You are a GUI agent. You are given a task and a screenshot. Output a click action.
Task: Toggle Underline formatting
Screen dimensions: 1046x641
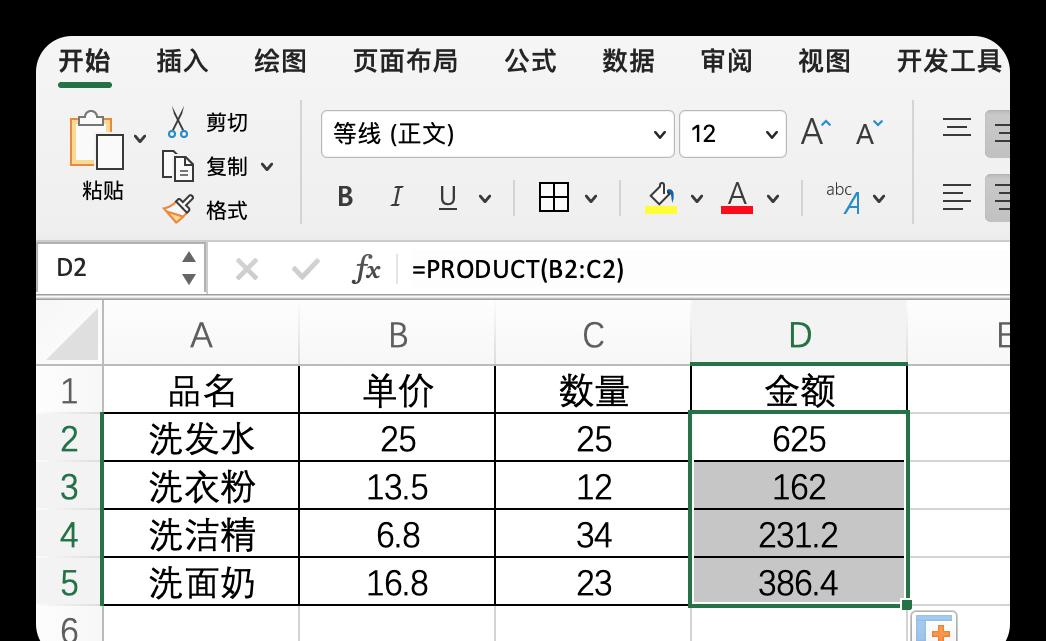[448, 197]
